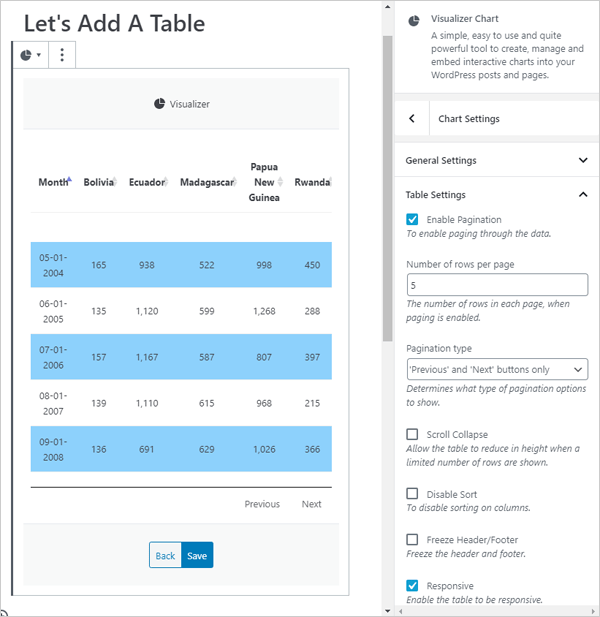Tick the Freeze Header/Footer checkbox
Image resolution: width=600 pixels, height=617 pixels.
click(412, 539)
